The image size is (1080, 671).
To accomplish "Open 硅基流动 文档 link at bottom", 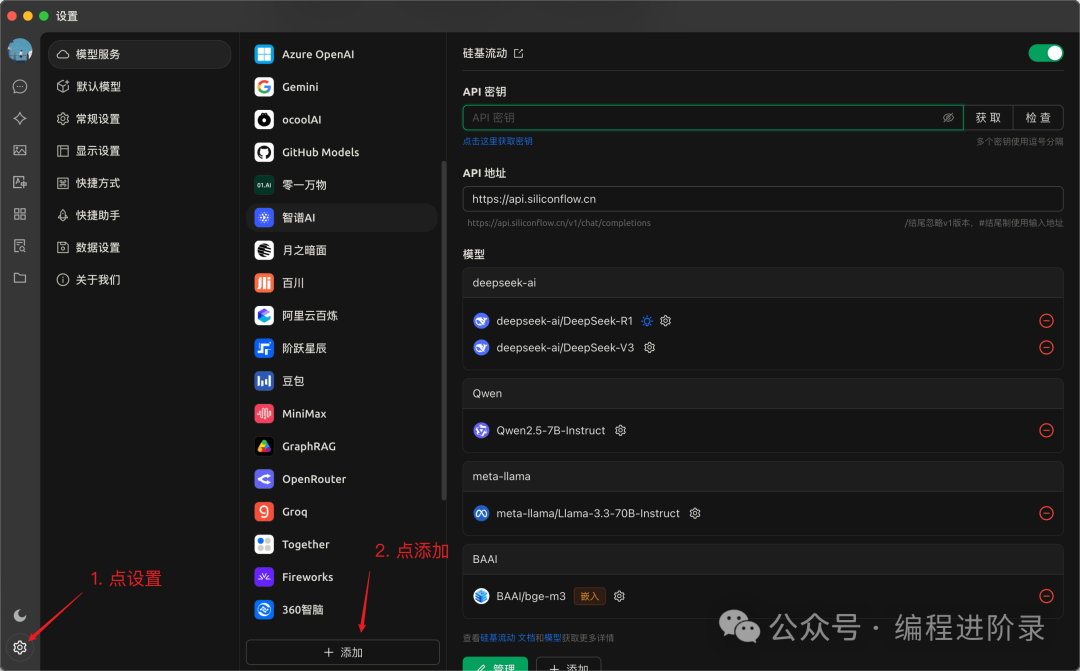I will [508, 638].
